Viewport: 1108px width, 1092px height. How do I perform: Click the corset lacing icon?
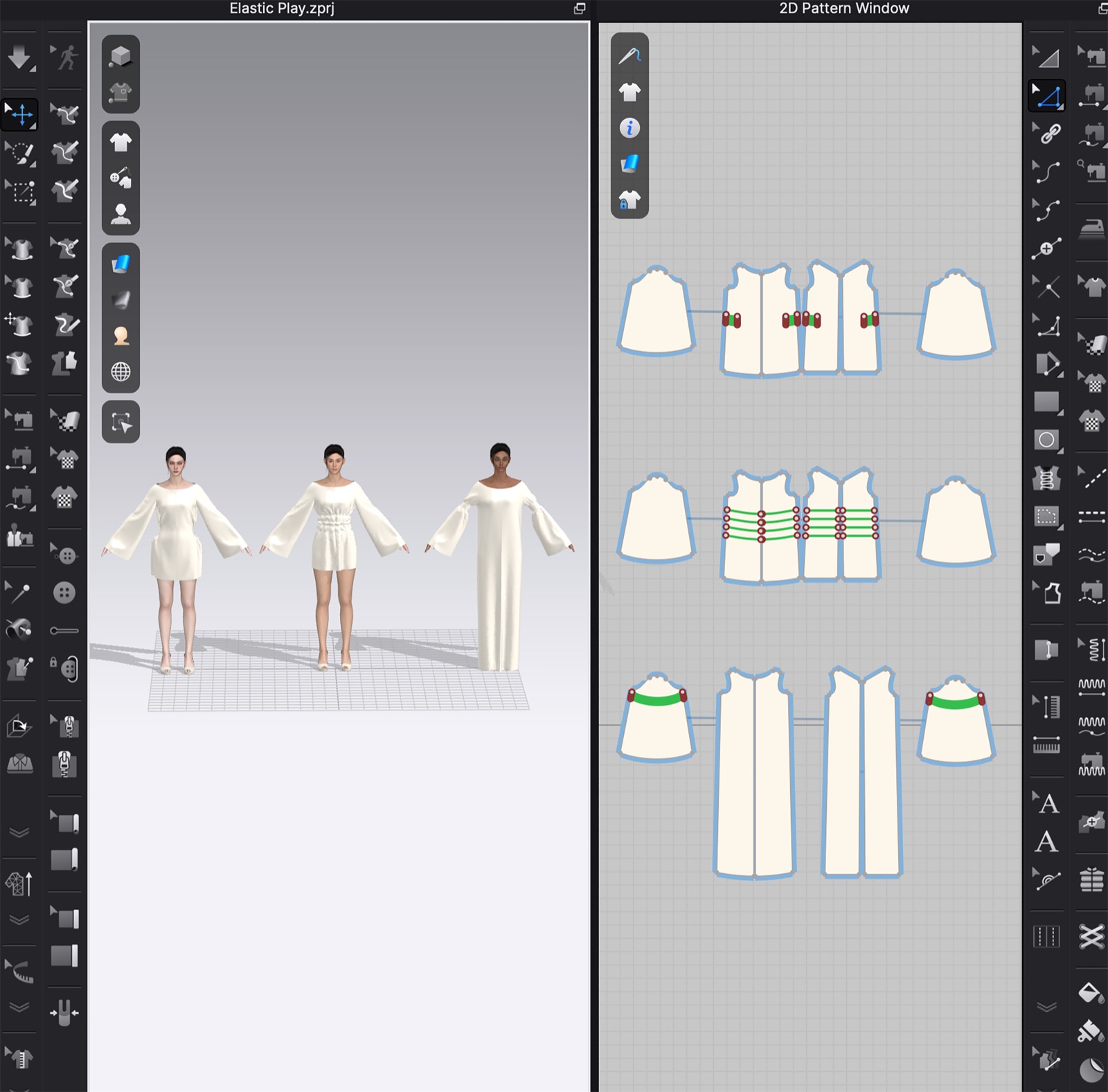1046,478
